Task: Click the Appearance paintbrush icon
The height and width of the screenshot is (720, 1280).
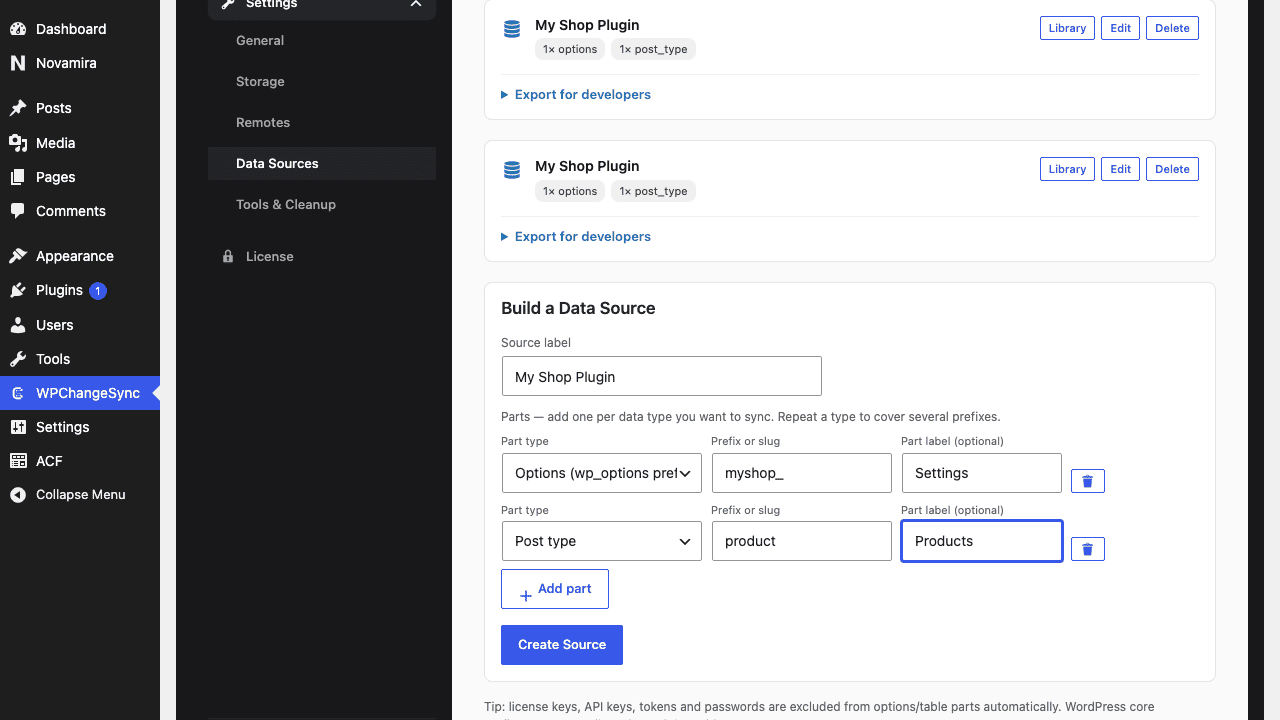Action: [18, 256]
